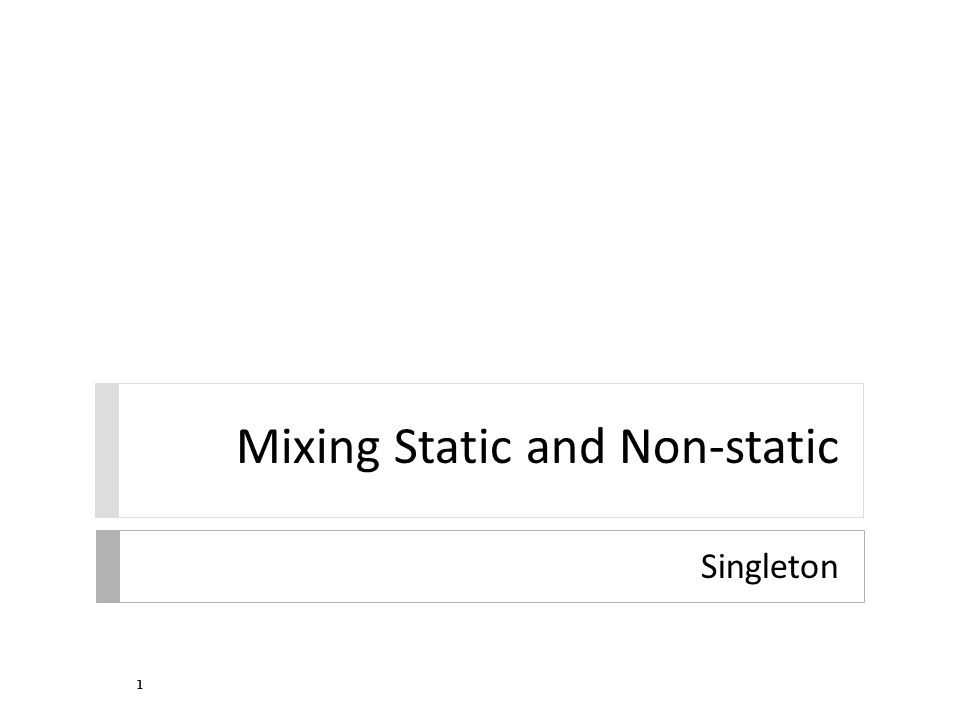Image resolution: width=960 pixels, height=720 pixels.
Task: Click the gap between title and subtitle boxes
Action: [480, 524]
